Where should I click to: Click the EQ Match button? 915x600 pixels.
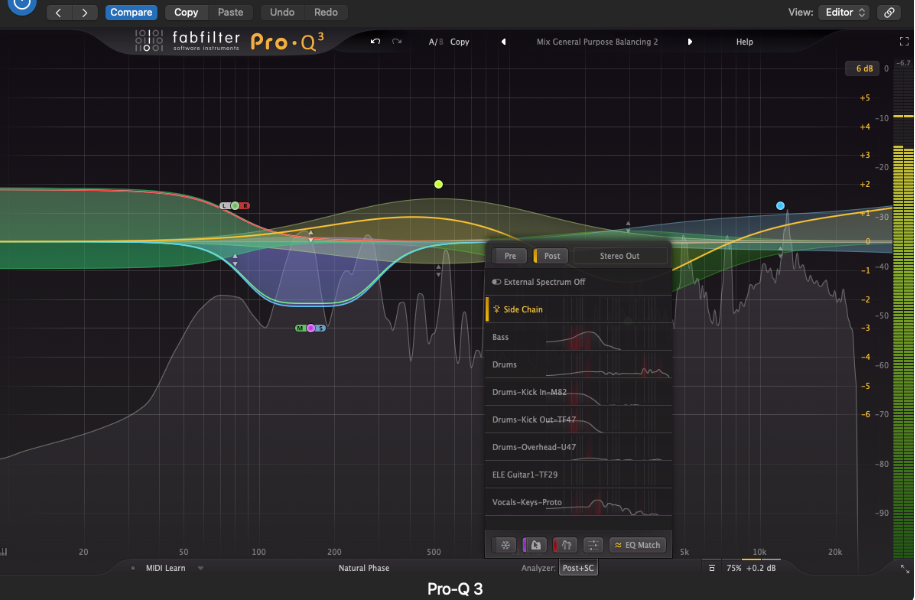[x=637, y=545]
